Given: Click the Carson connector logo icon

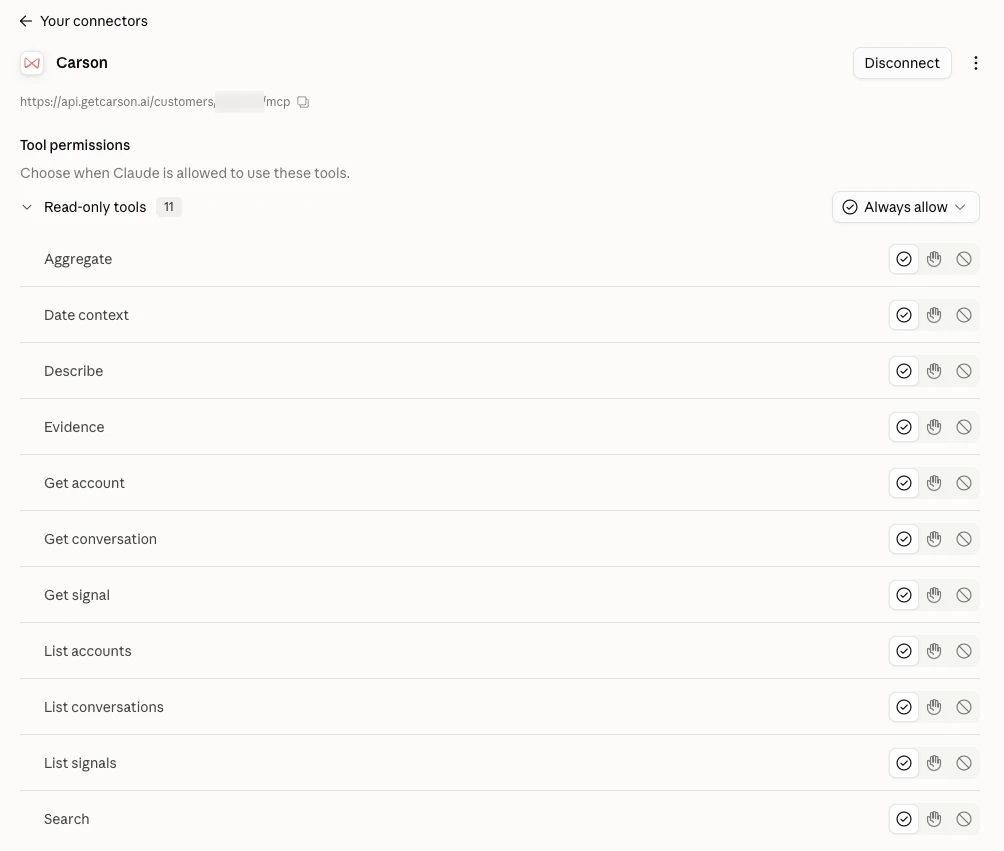Looking at the screenshot, I should tap(32, 63).
